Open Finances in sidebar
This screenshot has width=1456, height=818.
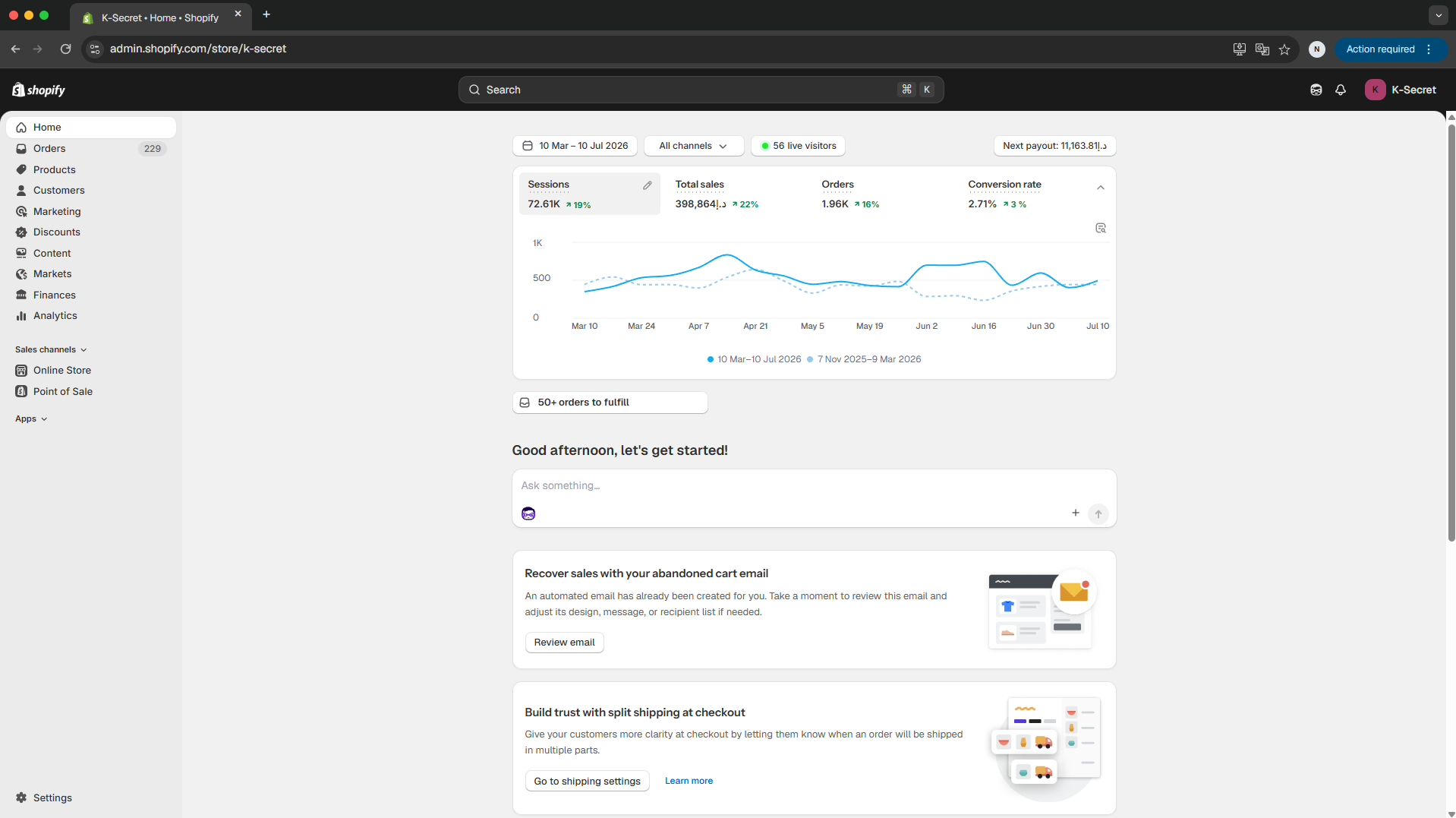tap(91, 295)
